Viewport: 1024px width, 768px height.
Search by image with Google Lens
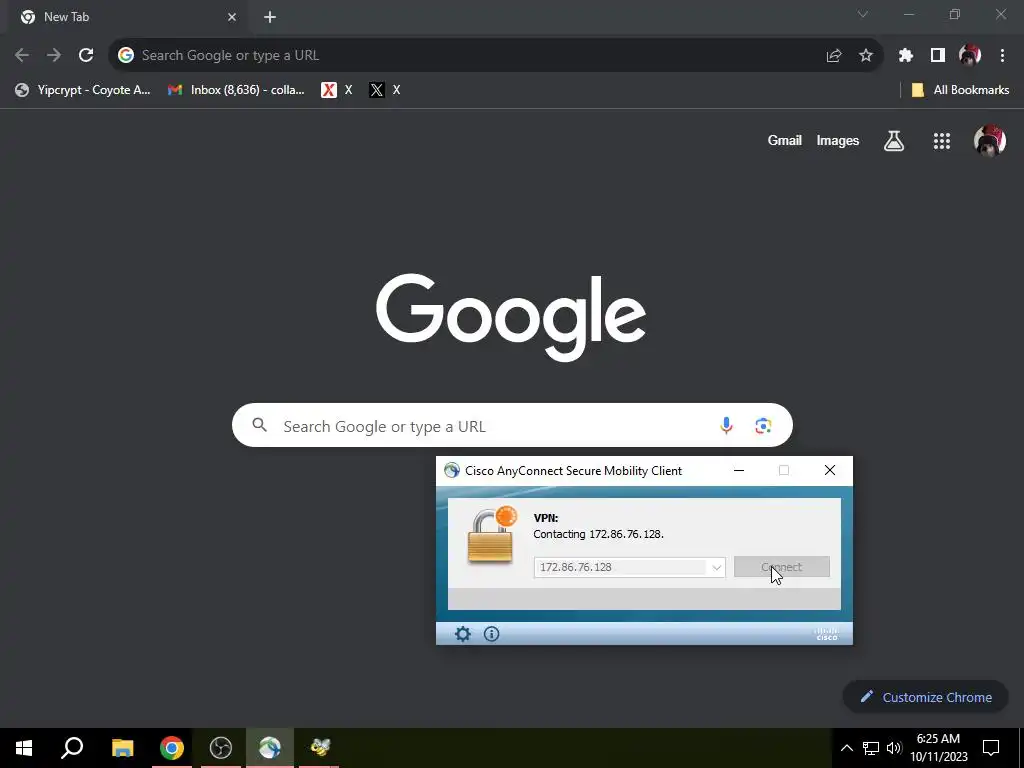763,426
